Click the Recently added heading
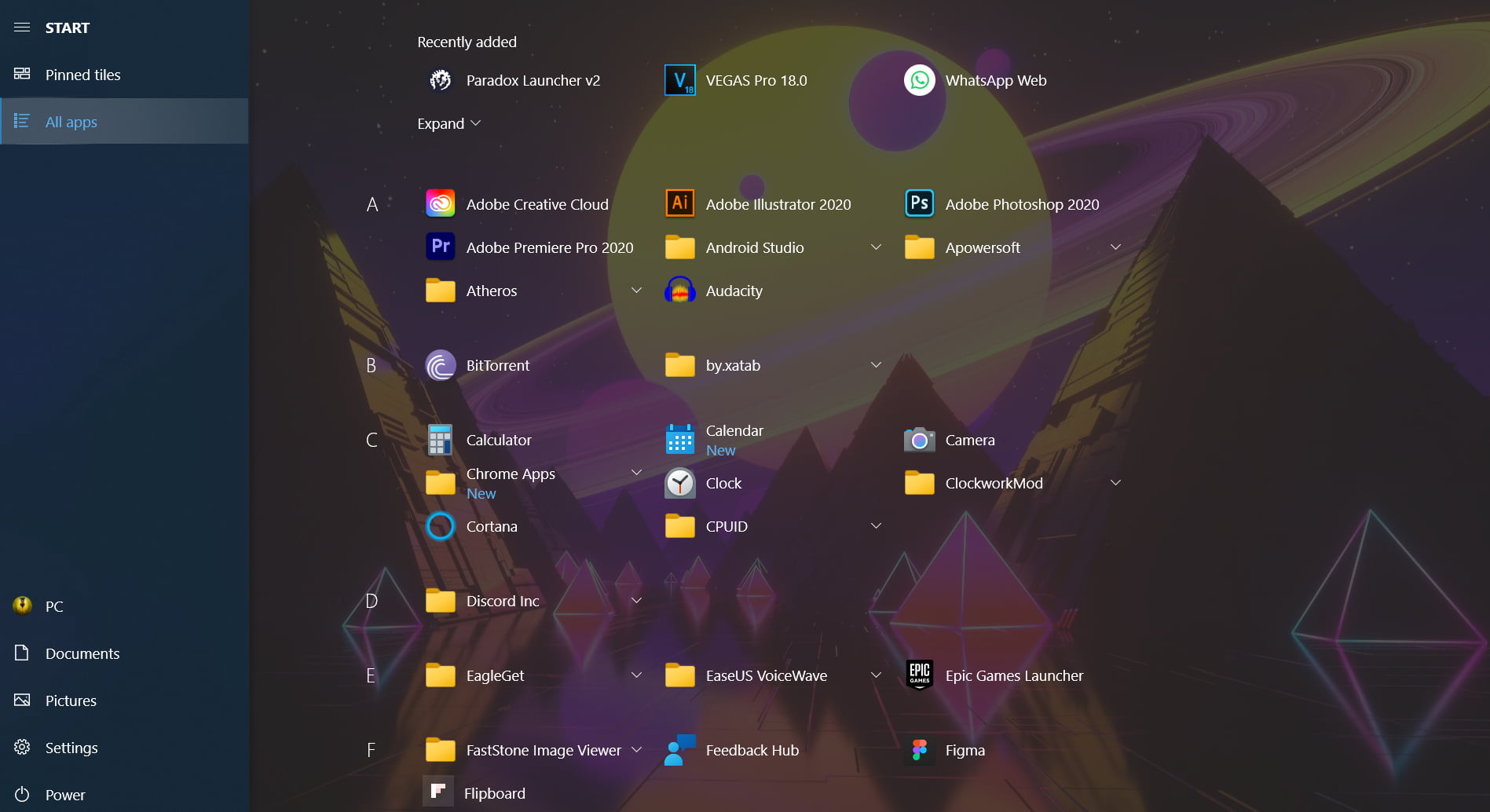 click(x=467, y=42)
